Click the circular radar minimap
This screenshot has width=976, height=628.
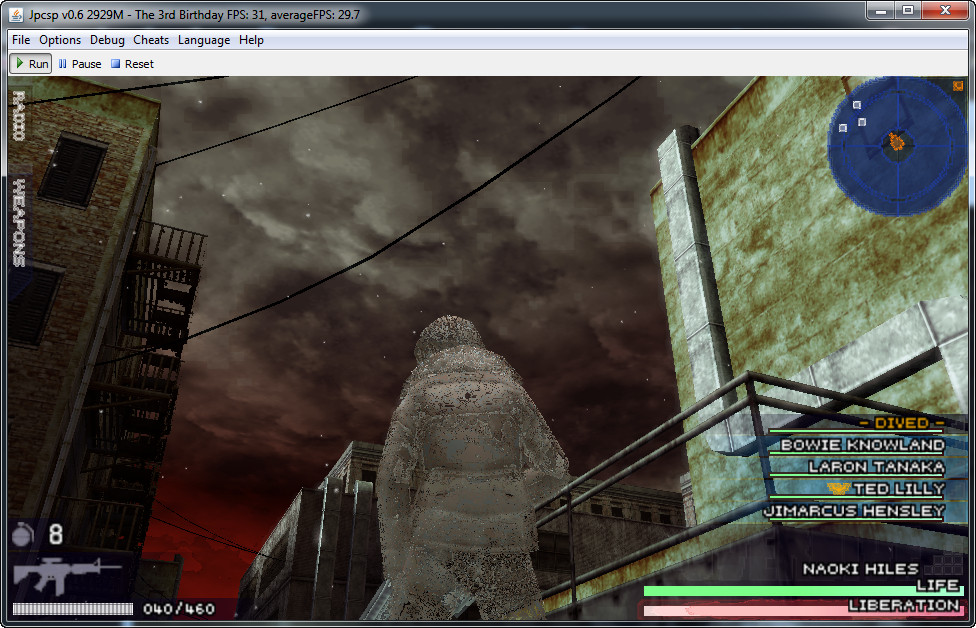(x=897, y=145)
